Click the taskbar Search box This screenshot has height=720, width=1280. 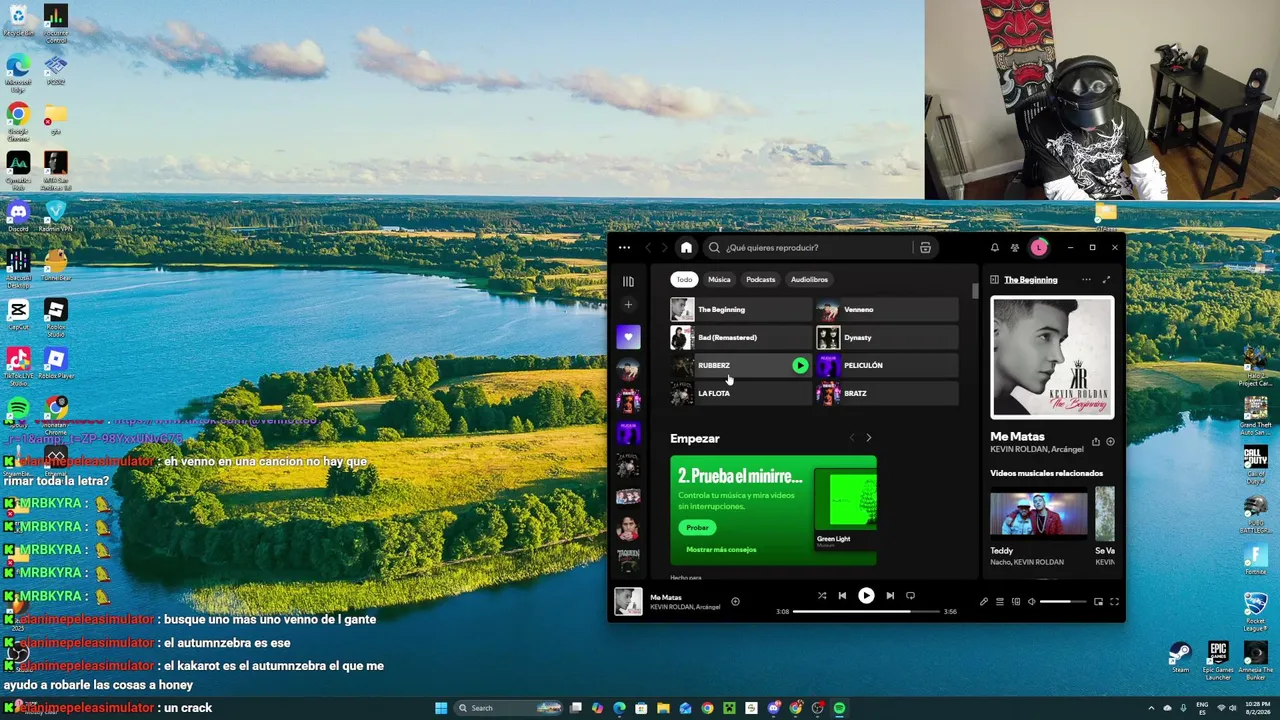click(508, 708)
